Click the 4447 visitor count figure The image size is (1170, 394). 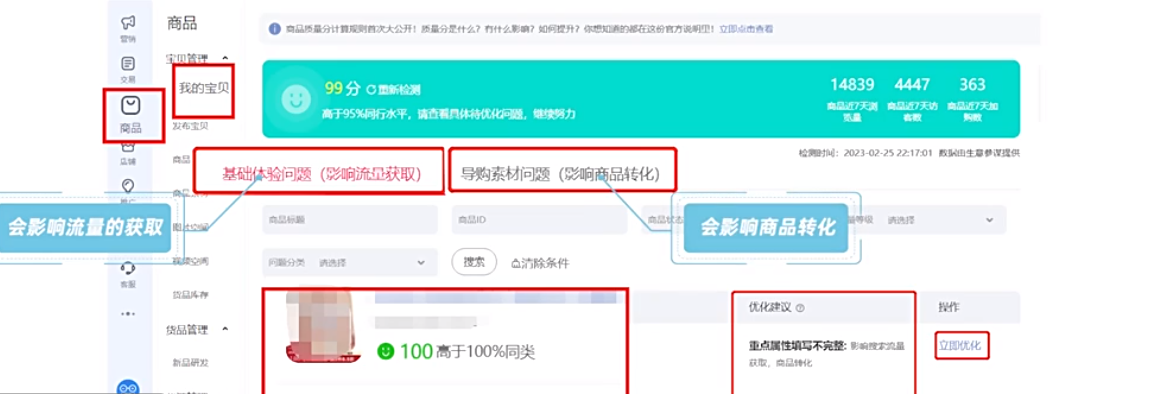912,84
